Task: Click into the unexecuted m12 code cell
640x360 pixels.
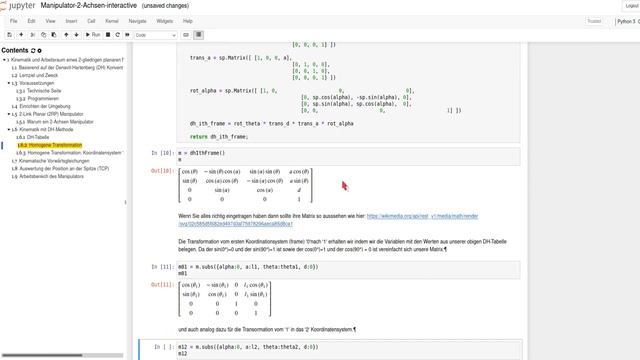Action: (349, 350)
